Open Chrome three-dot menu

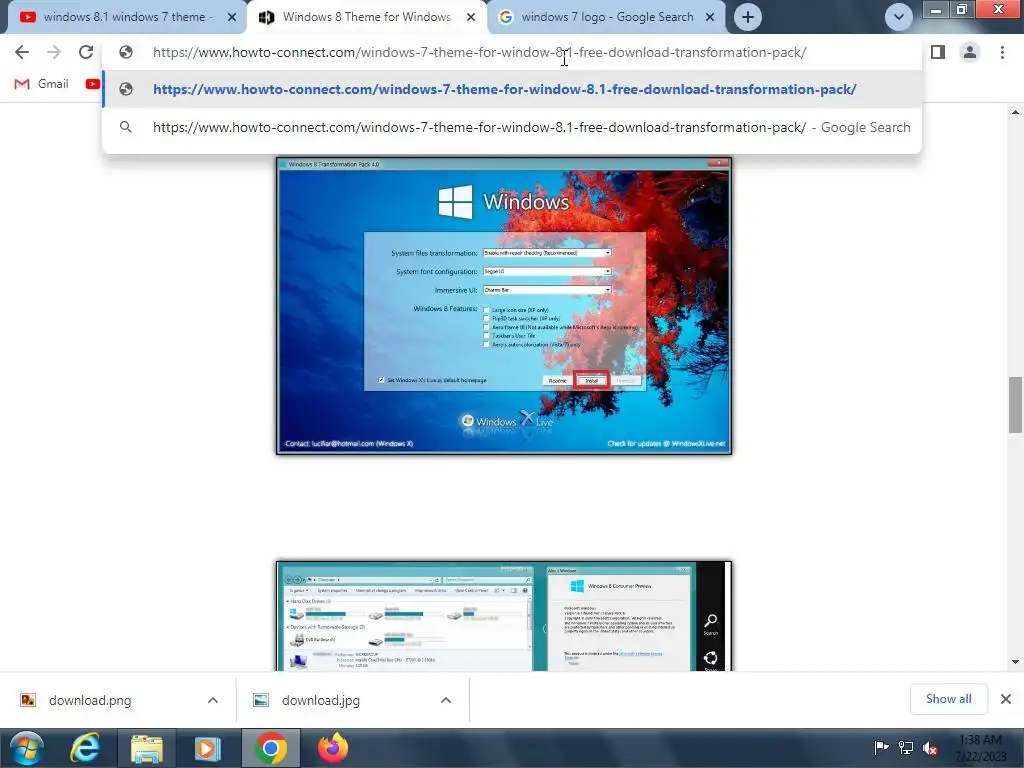(1002, 52)
